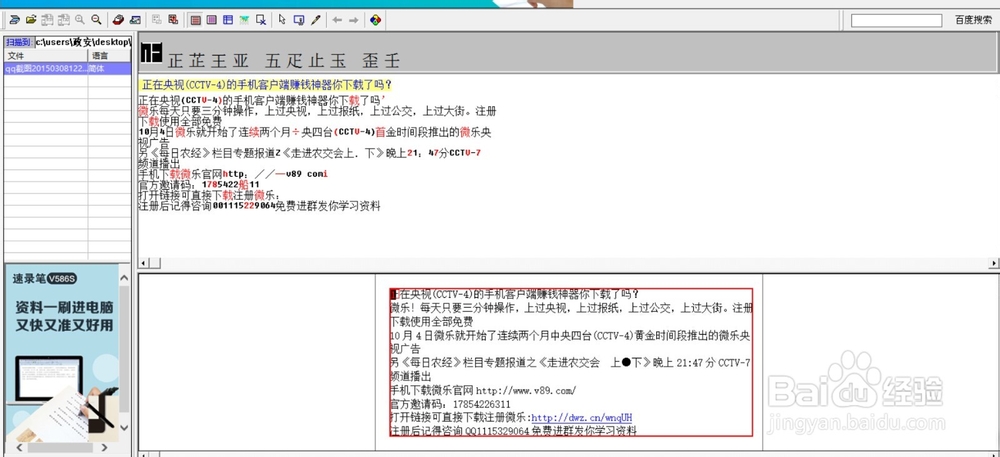The image size is (1000, 457).
Task: Click the delete region icon
Action: pos(261,20)
